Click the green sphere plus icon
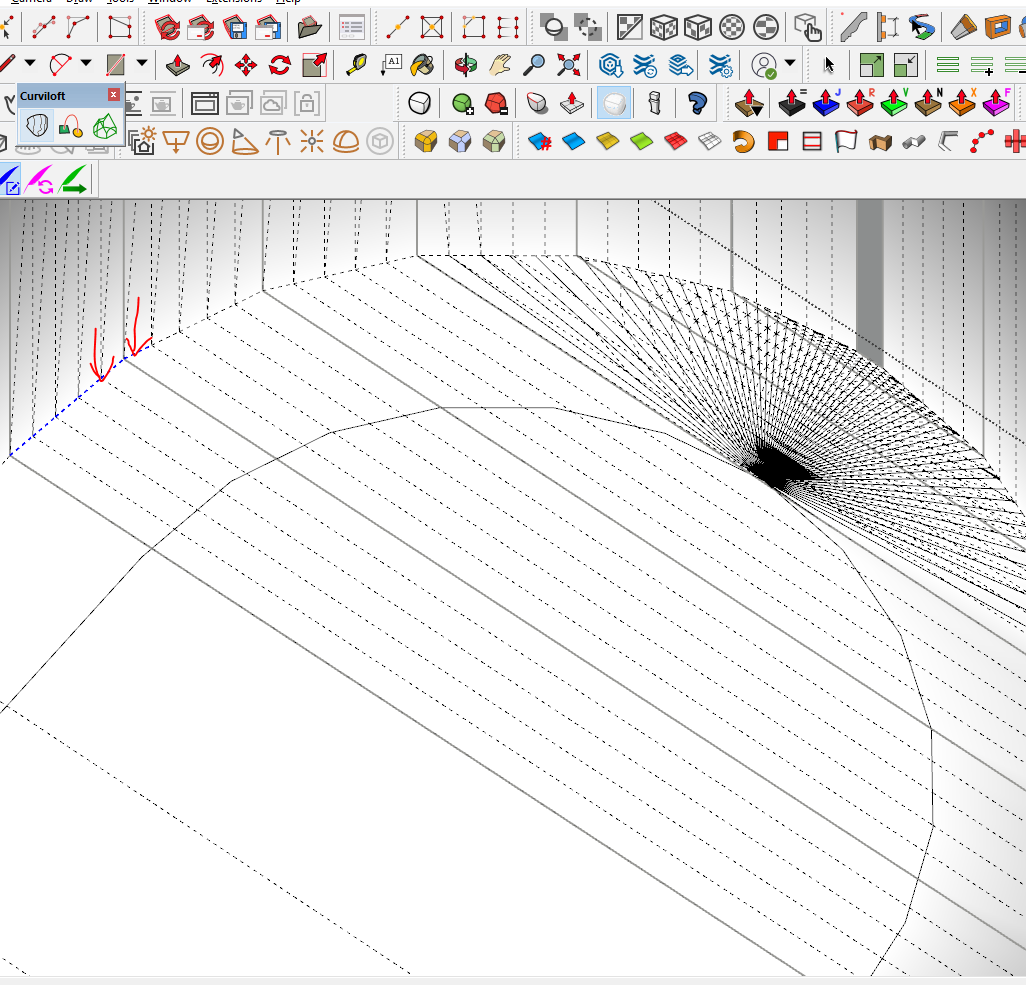Screen dimensions: 1026x985 tap(463, 103)
